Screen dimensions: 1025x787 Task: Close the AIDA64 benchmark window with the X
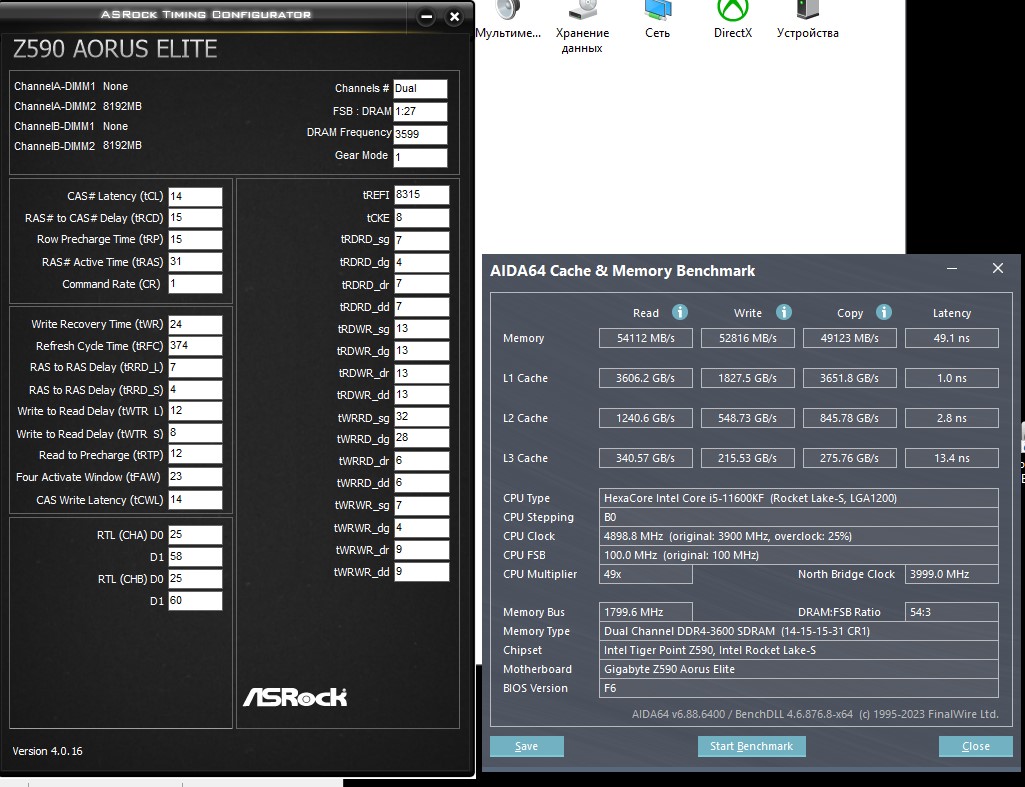tap(998, 268)
